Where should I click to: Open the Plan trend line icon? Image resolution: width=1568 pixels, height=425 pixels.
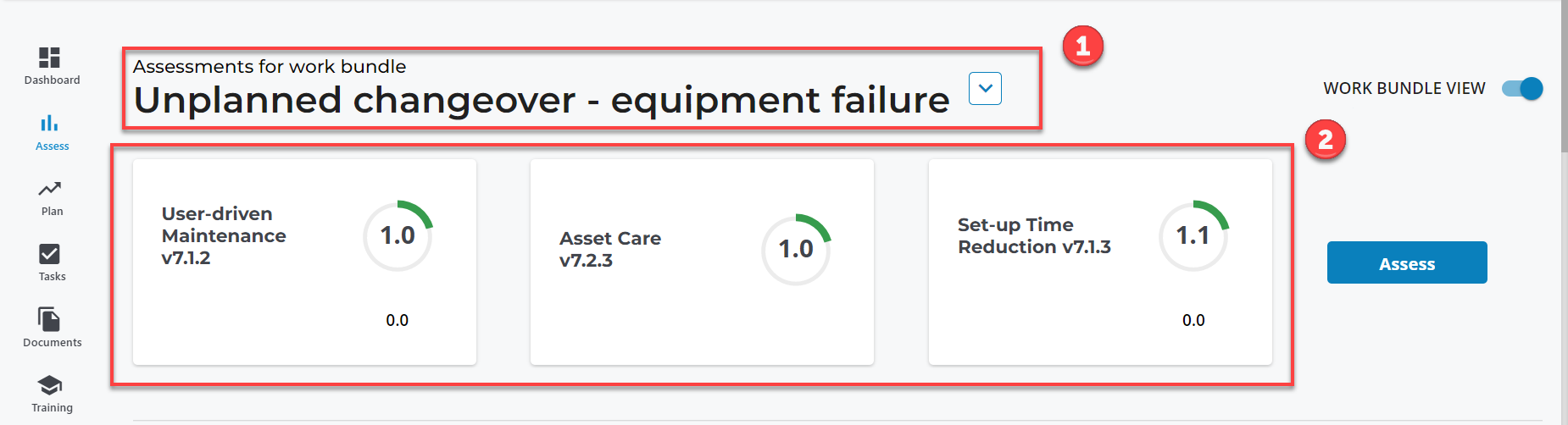coord(50,188)
